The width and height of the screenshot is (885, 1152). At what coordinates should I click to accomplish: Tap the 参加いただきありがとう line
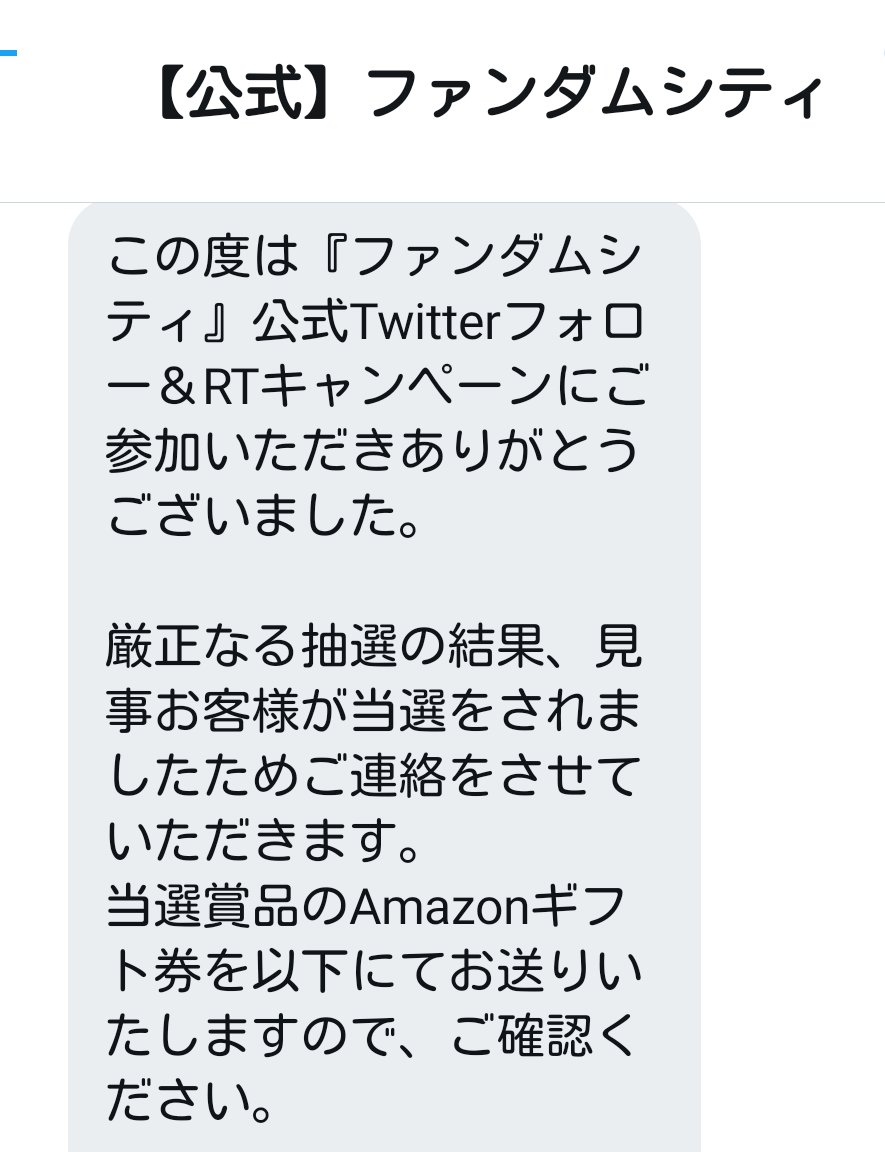click(x=373, y=450)
